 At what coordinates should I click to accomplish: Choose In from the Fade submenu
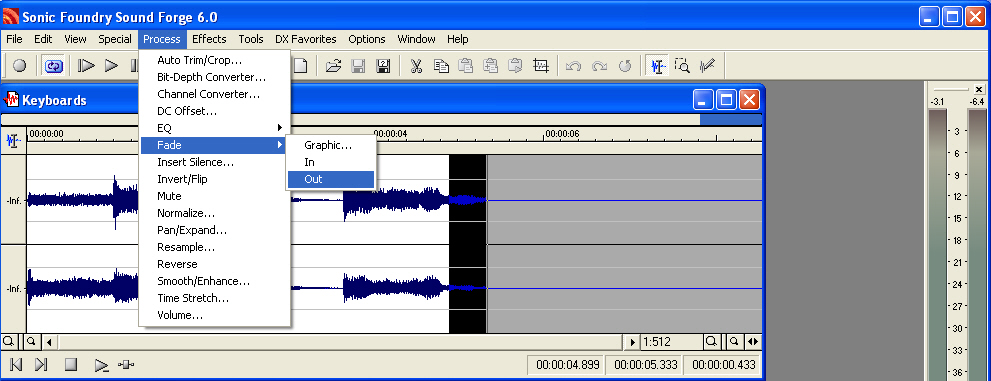pos(331,162)
